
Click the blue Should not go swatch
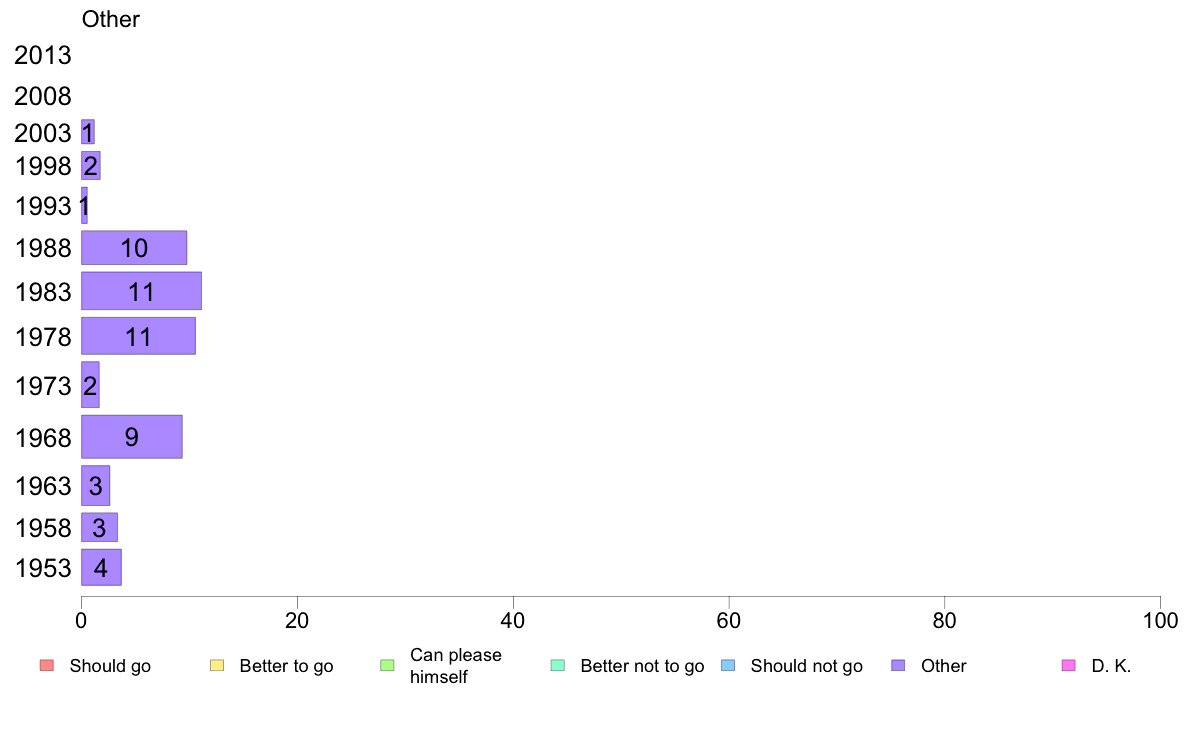728,666
